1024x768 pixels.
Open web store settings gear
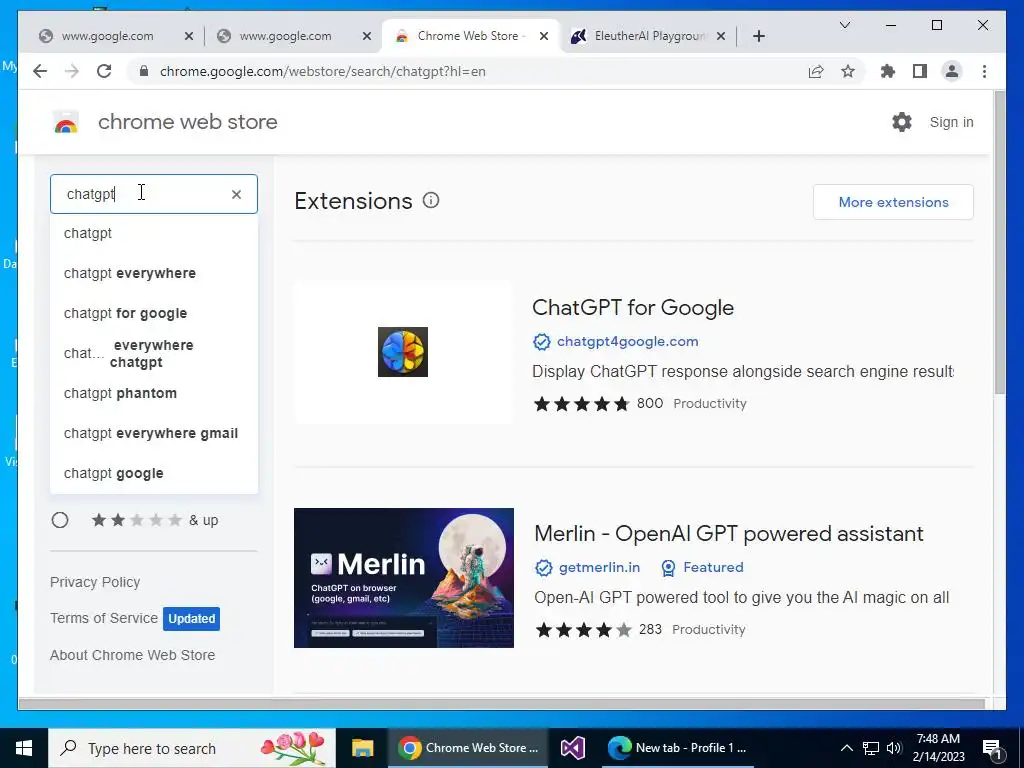(901, 121)
